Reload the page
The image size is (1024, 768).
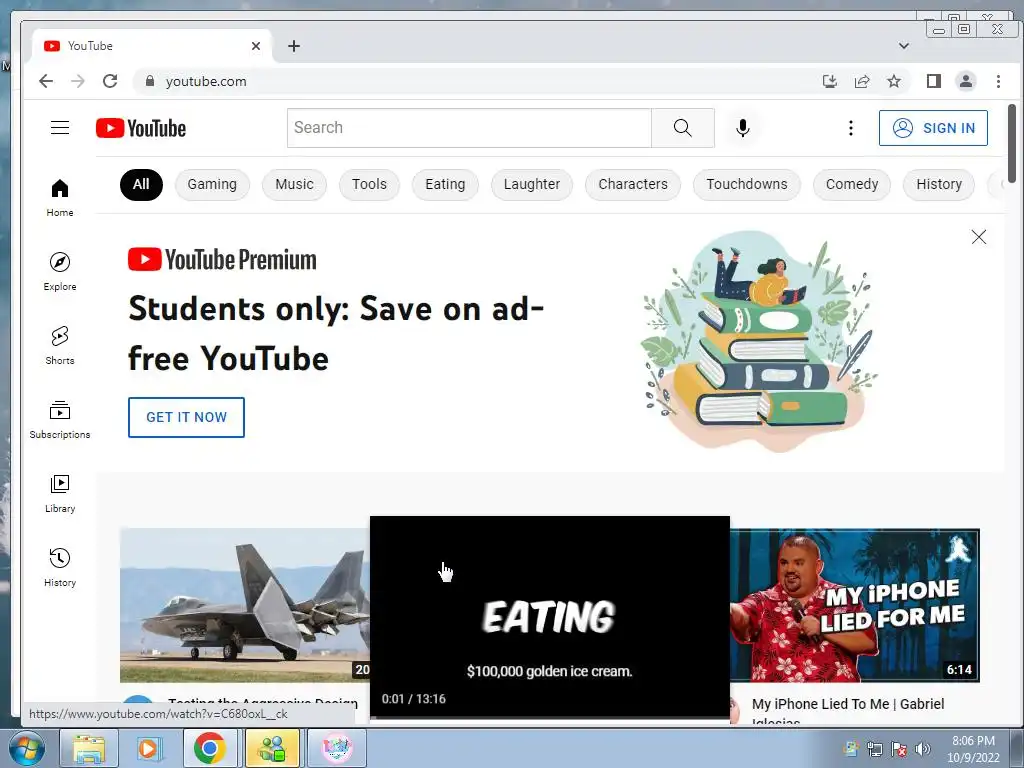click(x=110, y=81)
